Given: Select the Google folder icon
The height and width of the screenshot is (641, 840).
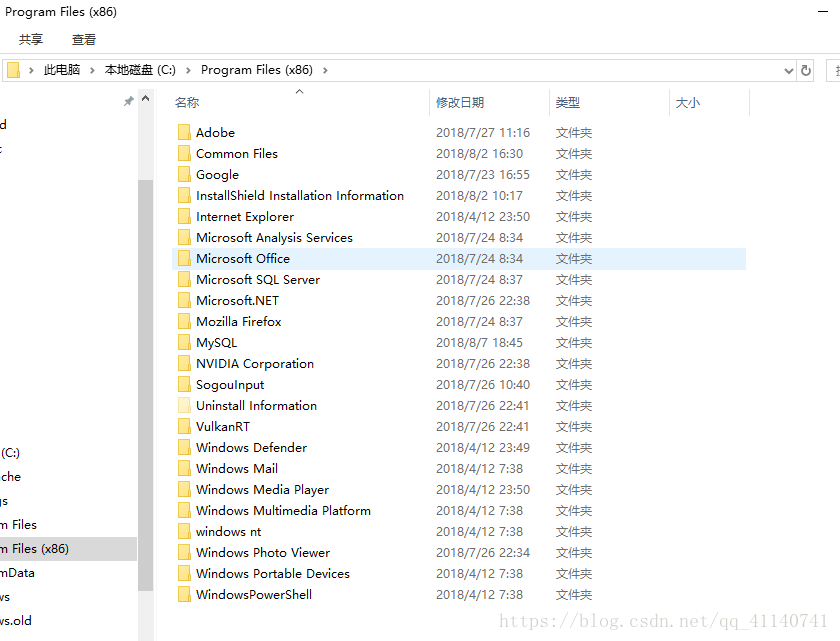Looking at the screenshot, I should click(x=184, y=174).
